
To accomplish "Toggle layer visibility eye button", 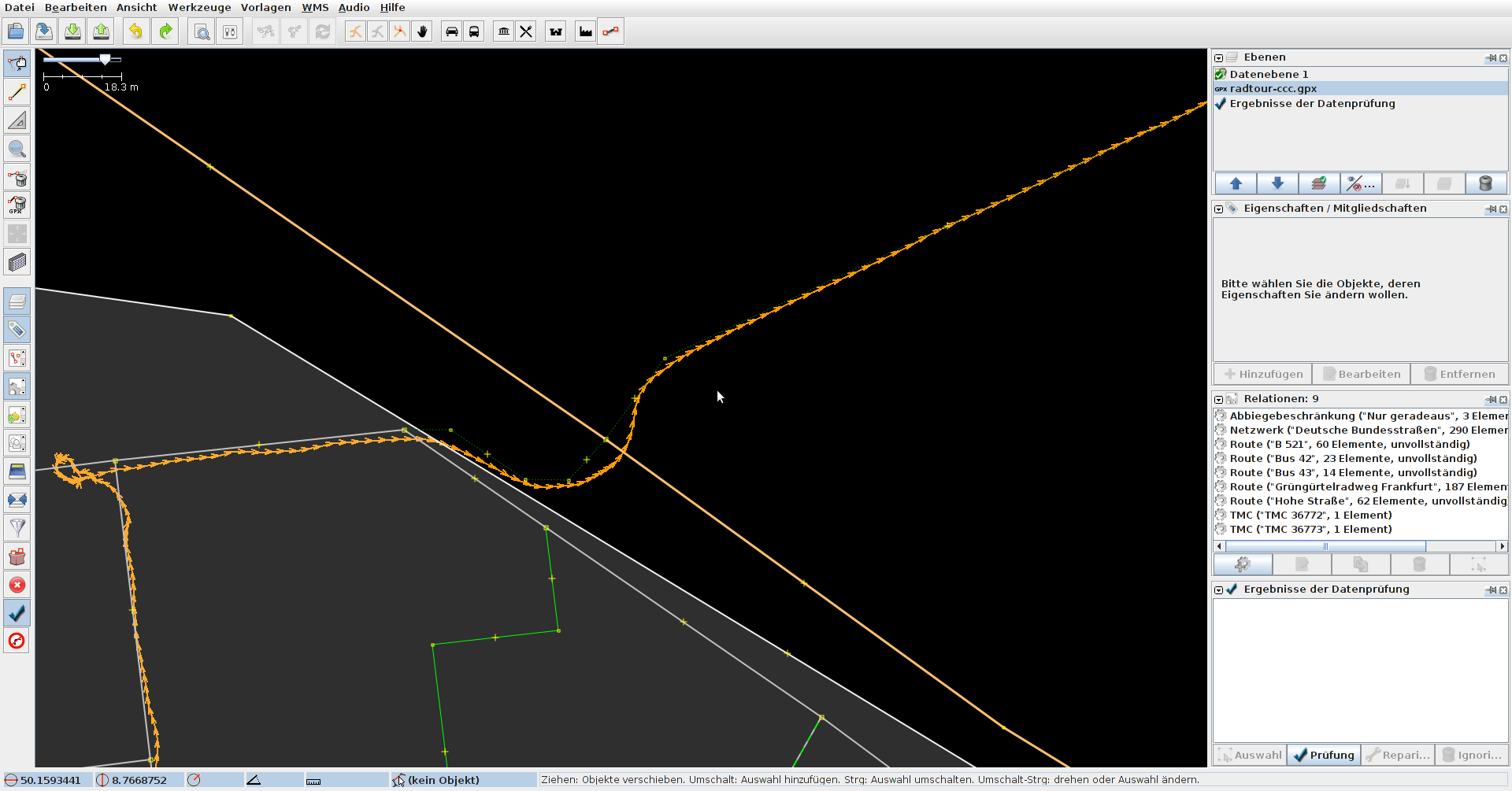I will point(1360,183).
